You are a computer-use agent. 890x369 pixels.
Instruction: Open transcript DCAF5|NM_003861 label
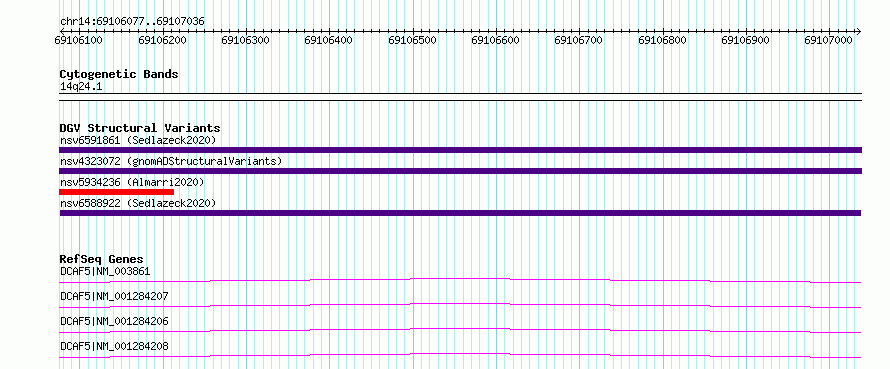tap(106, 271)
